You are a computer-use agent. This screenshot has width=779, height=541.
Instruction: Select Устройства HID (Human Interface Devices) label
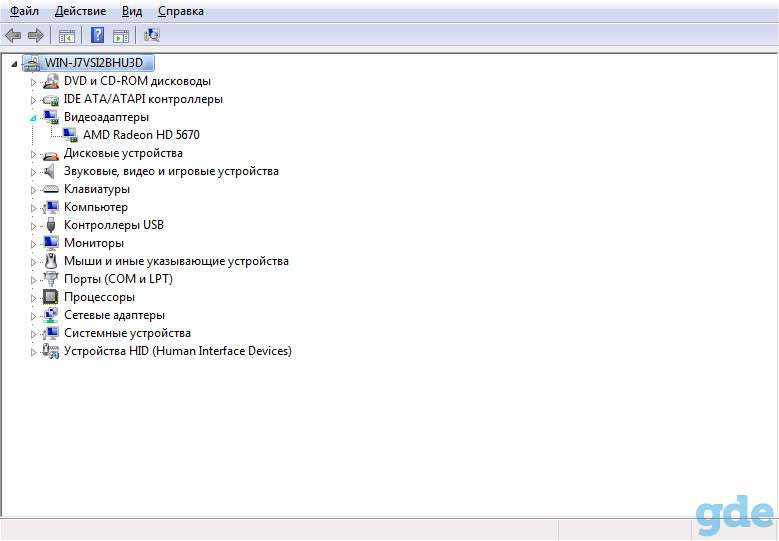pyautogui.click(x=178, y=351)
